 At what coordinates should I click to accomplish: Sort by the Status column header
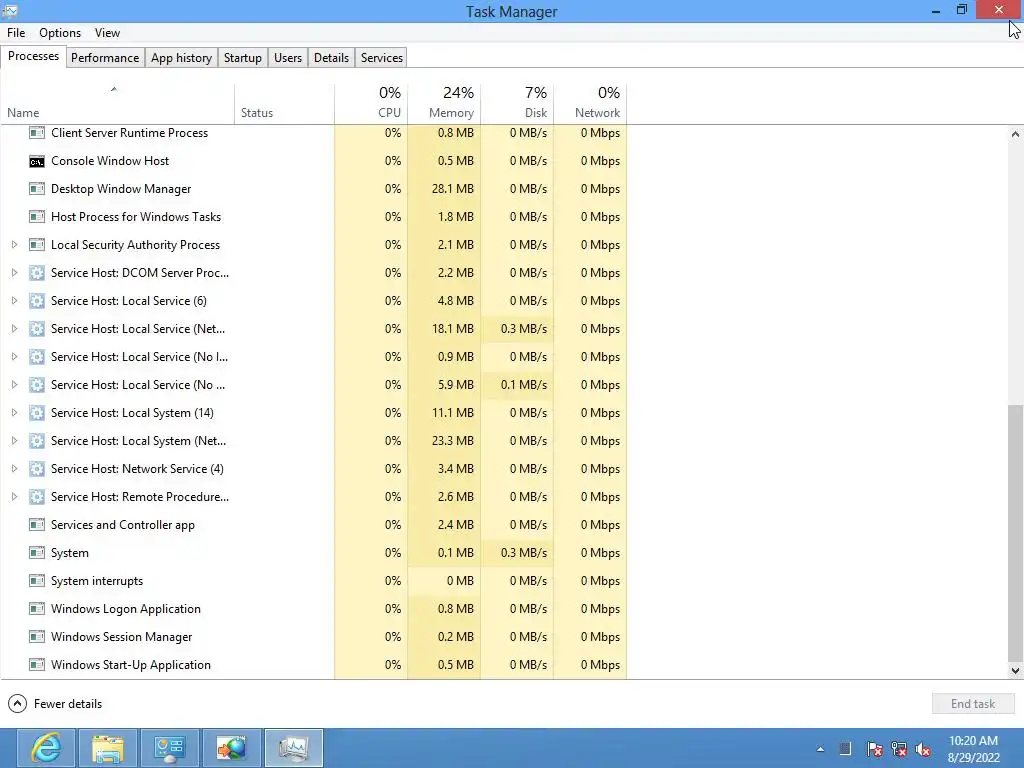[x=284, y=104]
